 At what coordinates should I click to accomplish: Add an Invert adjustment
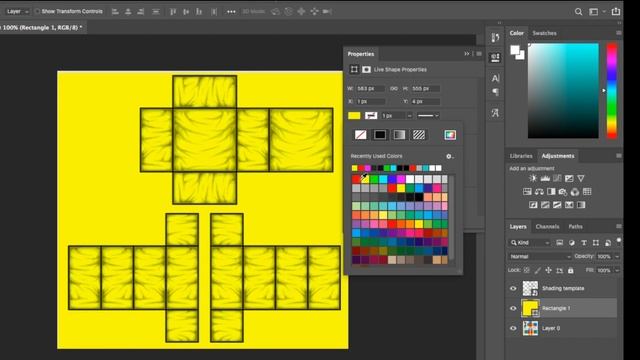[x=533, y=205]
